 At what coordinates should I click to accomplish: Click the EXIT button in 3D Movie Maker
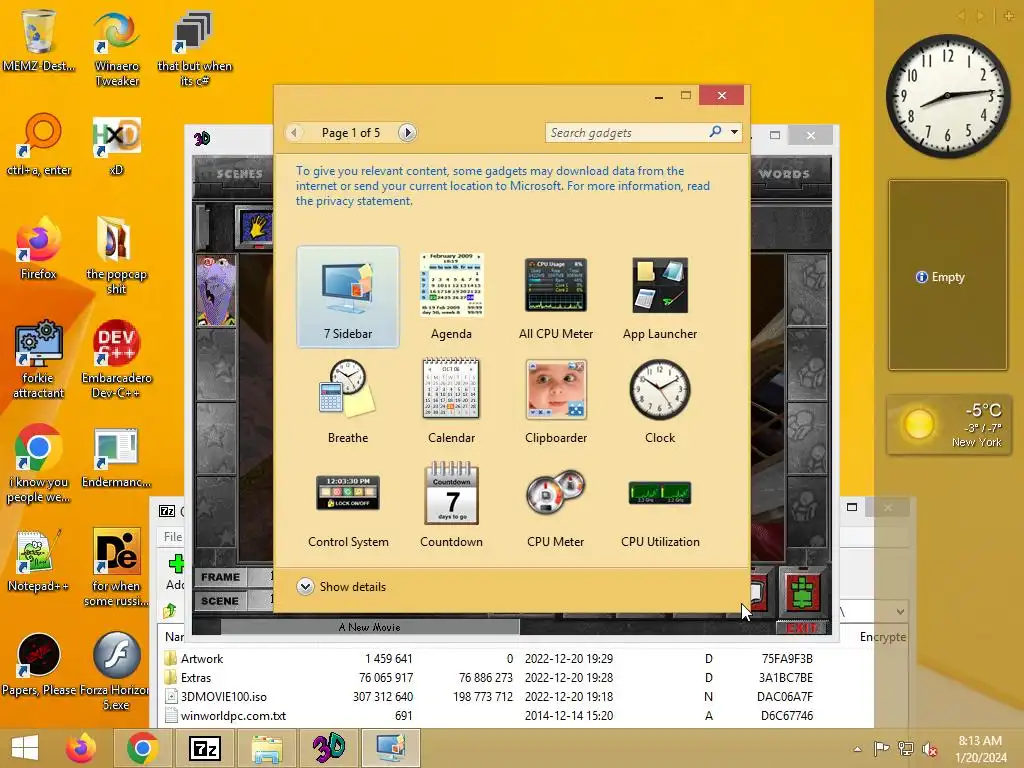pyautogui.click(x=803, y=628)
